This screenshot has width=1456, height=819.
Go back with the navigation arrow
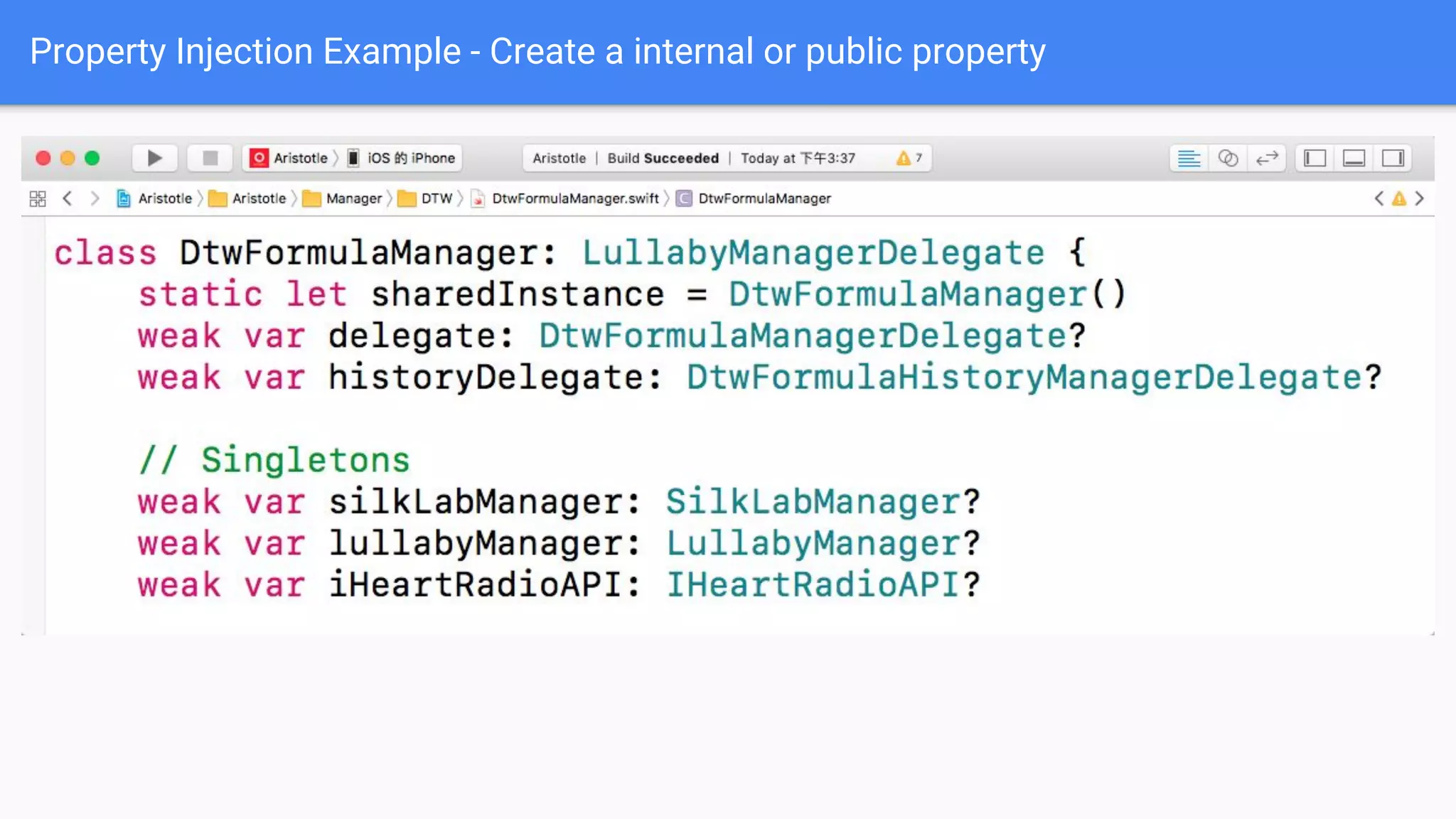coord(68,198)
